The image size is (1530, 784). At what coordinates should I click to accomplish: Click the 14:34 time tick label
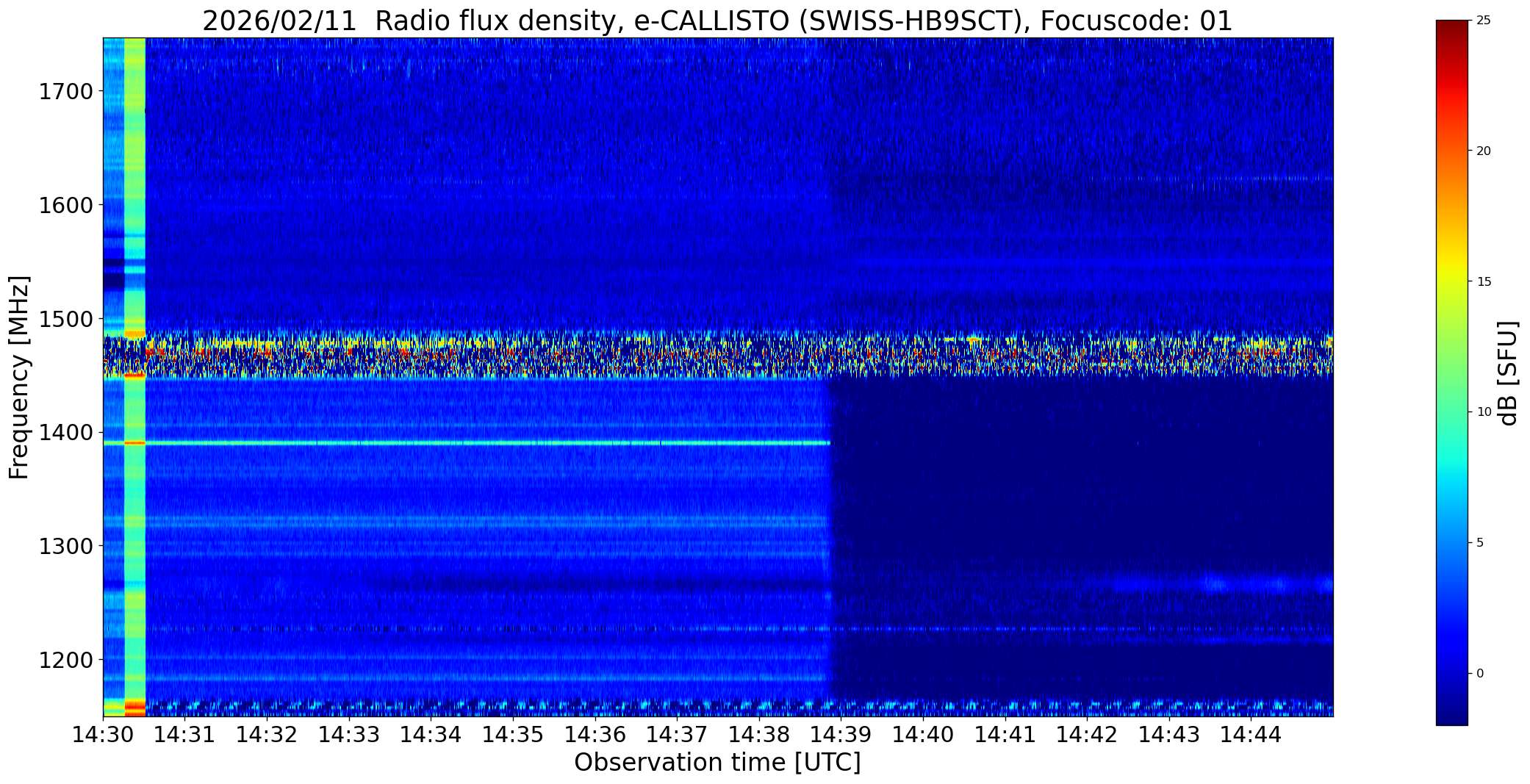431,734
